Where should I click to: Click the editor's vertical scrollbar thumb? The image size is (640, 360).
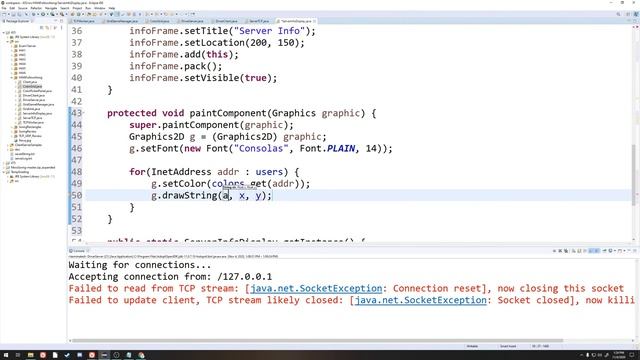[634, 176]
